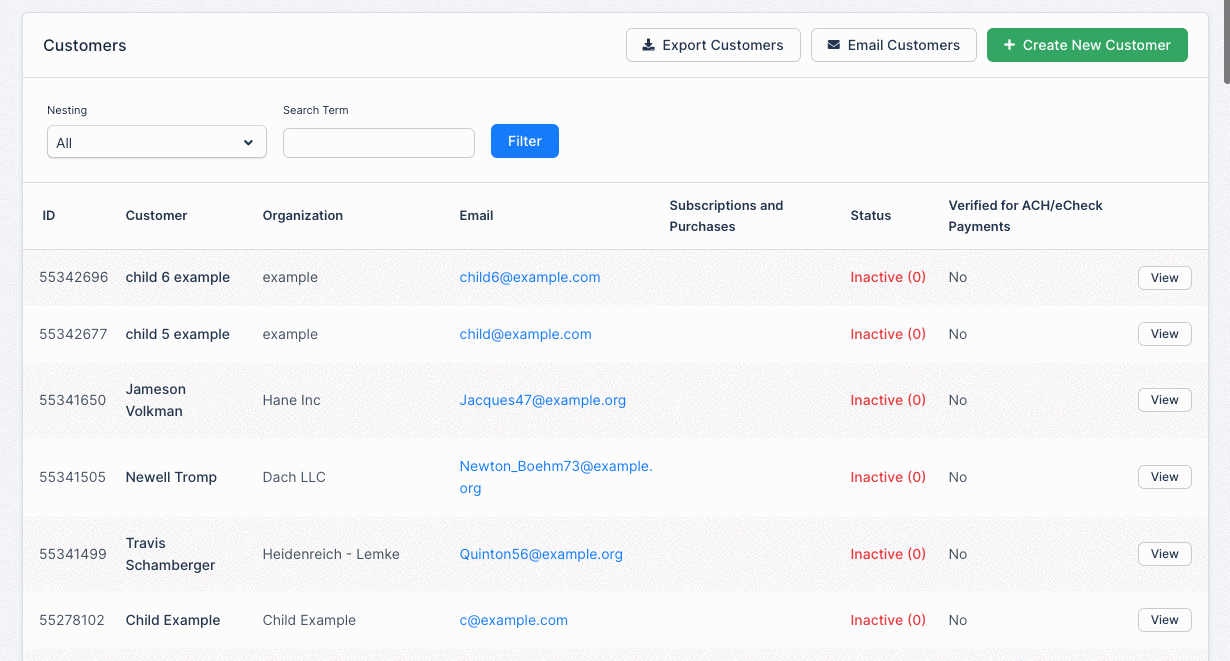Click the download icon in Export Customers
The width and height of the screenshot is (1230, 661).
point(648,45)
